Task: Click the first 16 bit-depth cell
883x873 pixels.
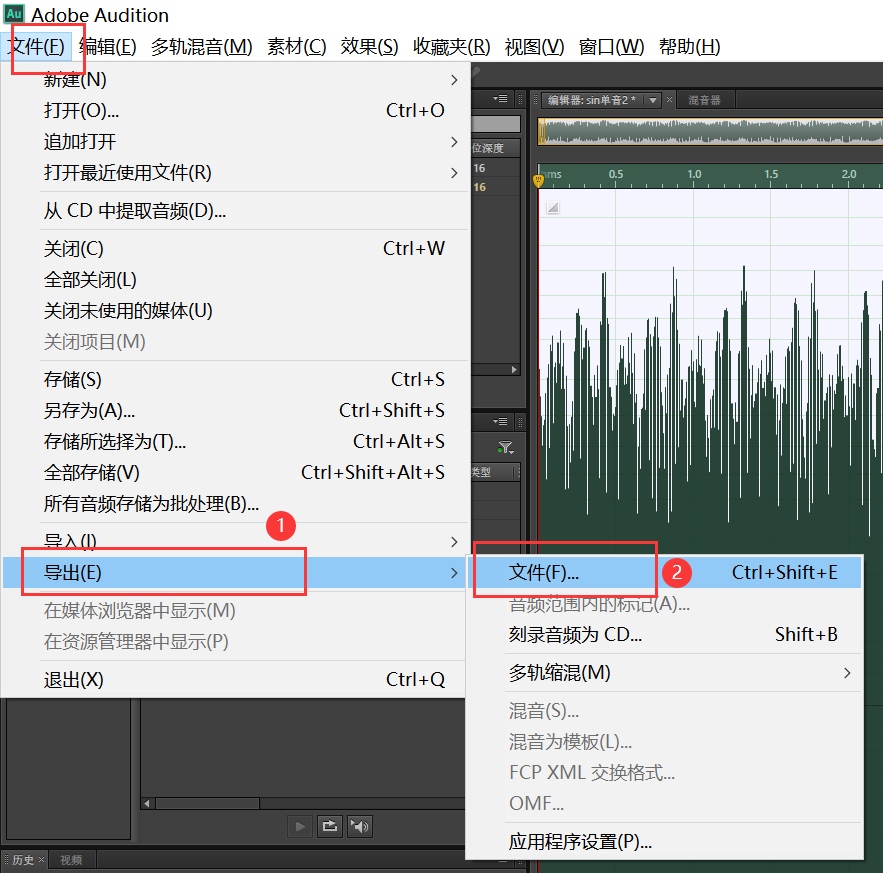Action: (x=479, y=168)
